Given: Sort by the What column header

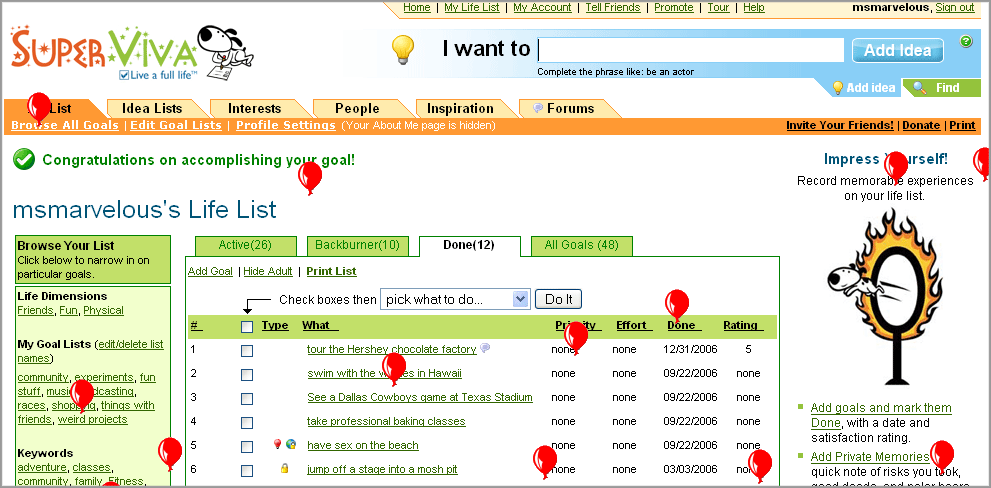Looking at the screenshot, I should pos(320,326).
